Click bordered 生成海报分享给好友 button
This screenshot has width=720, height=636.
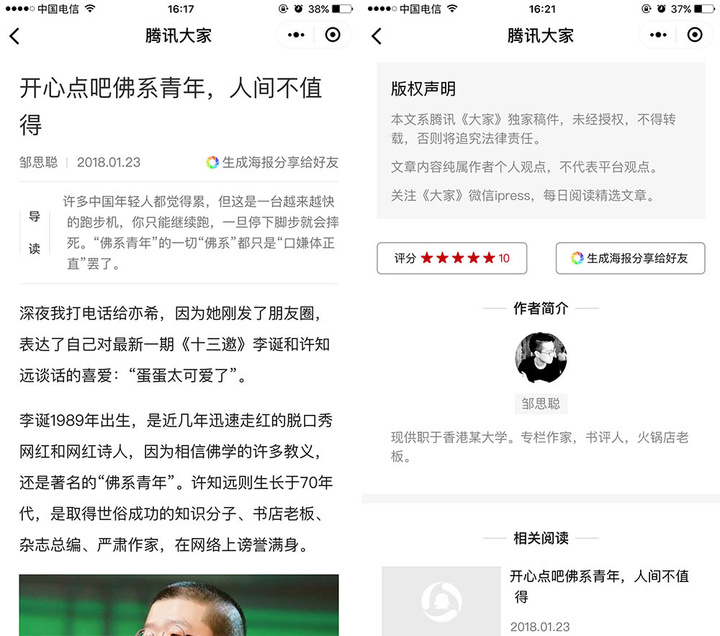pyautogui.click(x=630, y=258)
